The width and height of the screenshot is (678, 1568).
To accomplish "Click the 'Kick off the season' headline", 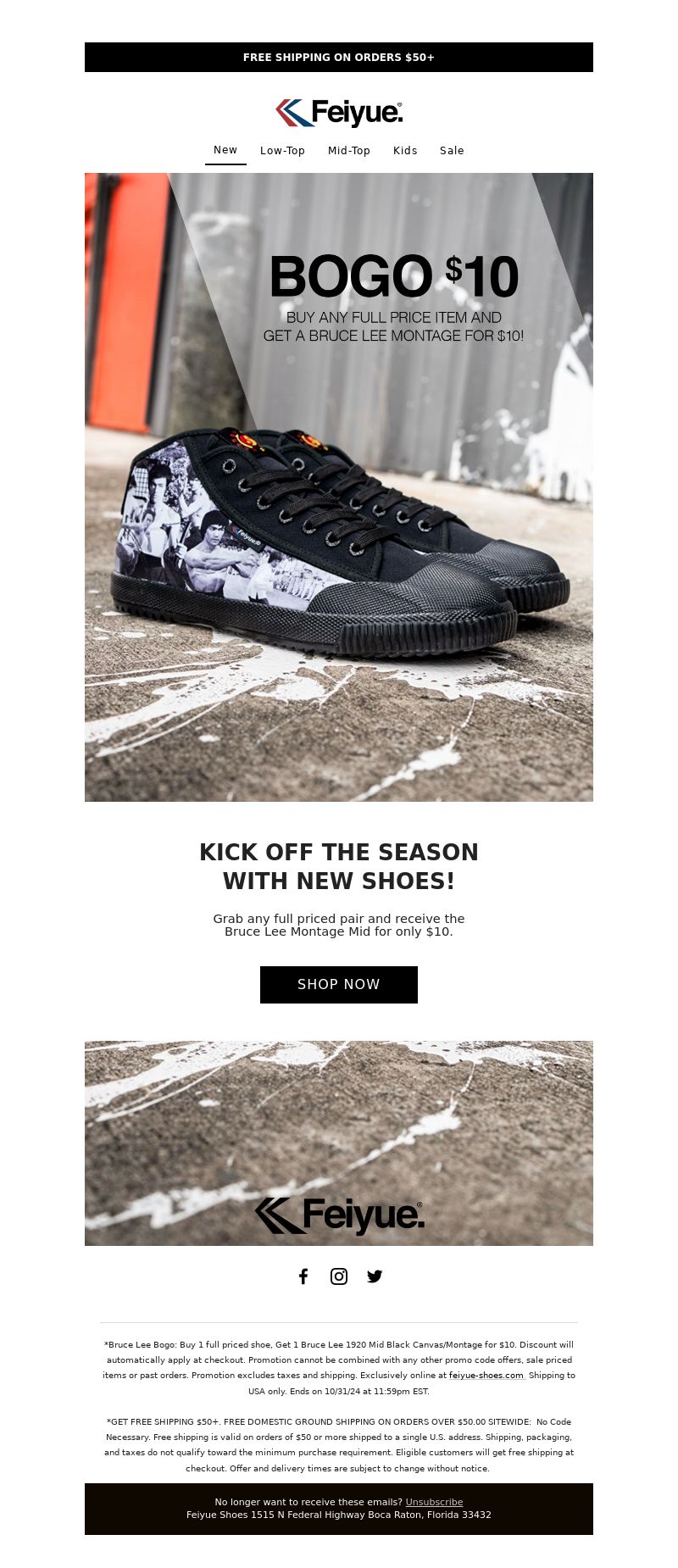I will [339, 866].
